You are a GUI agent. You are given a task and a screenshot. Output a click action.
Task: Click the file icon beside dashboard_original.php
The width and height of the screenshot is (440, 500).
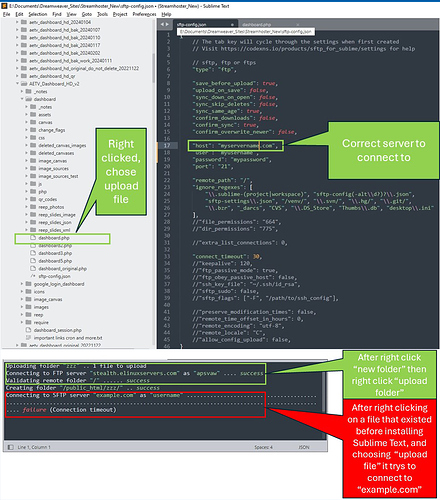click(x=33, y=268)
